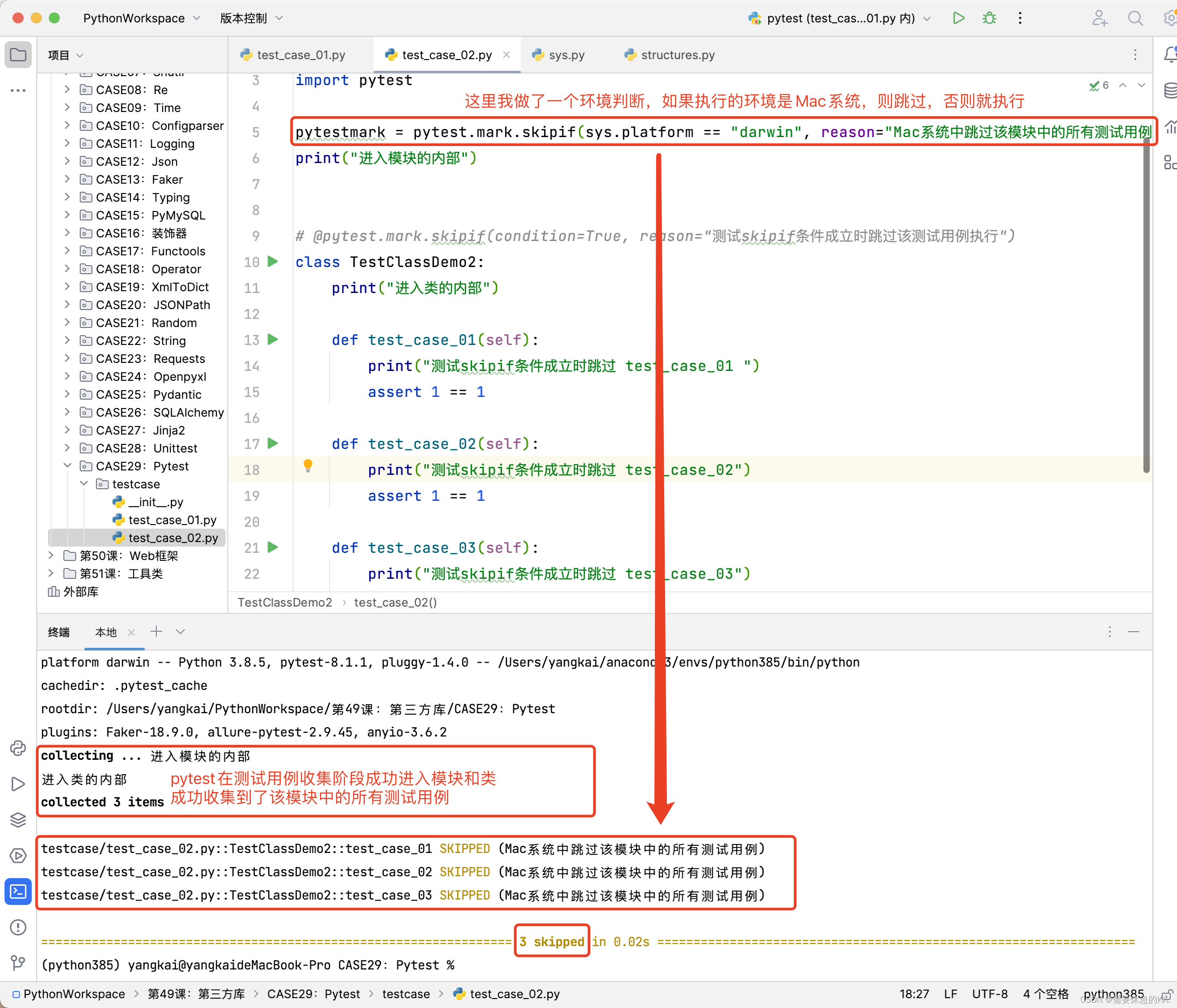Close the 本地 terminal tab
Viewport: 1177px width, 1008px height.
click(x=131, y=632)
